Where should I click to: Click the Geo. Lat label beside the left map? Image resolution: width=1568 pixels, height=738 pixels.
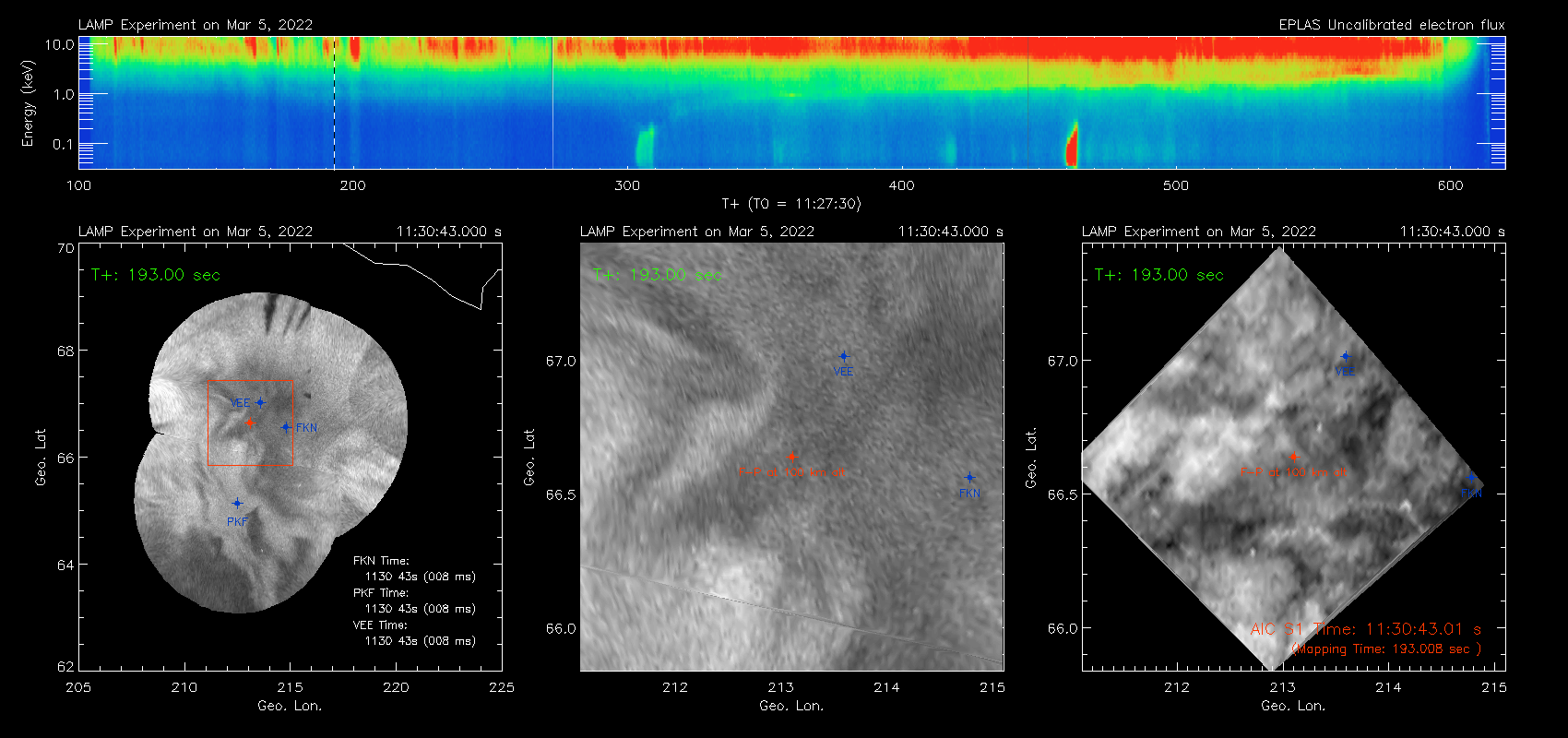point(41,457)
